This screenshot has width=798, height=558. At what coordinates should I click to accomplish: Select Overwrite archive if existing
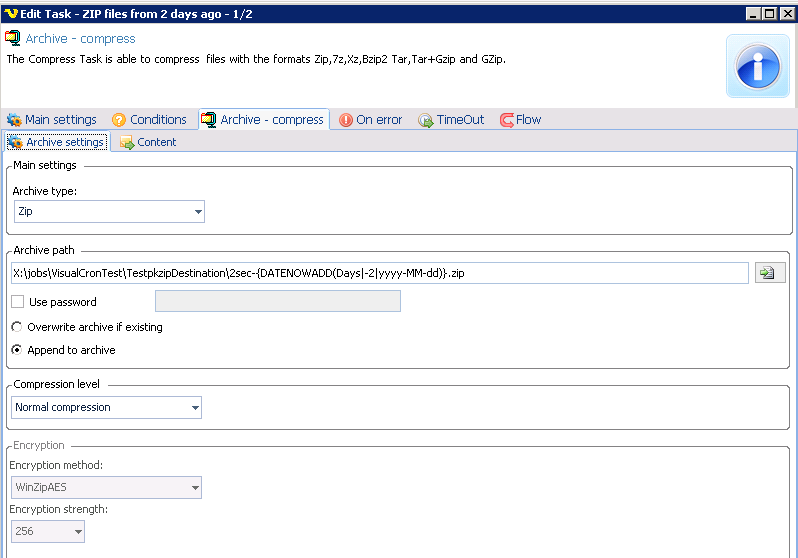coord(17,327)
